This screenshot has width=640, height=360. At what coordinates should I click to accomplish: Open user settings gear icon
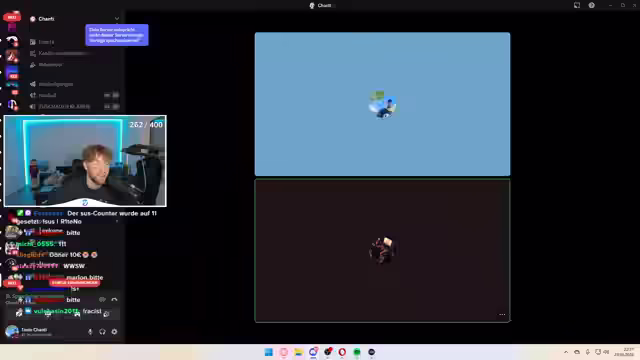(x=114, y=332)
